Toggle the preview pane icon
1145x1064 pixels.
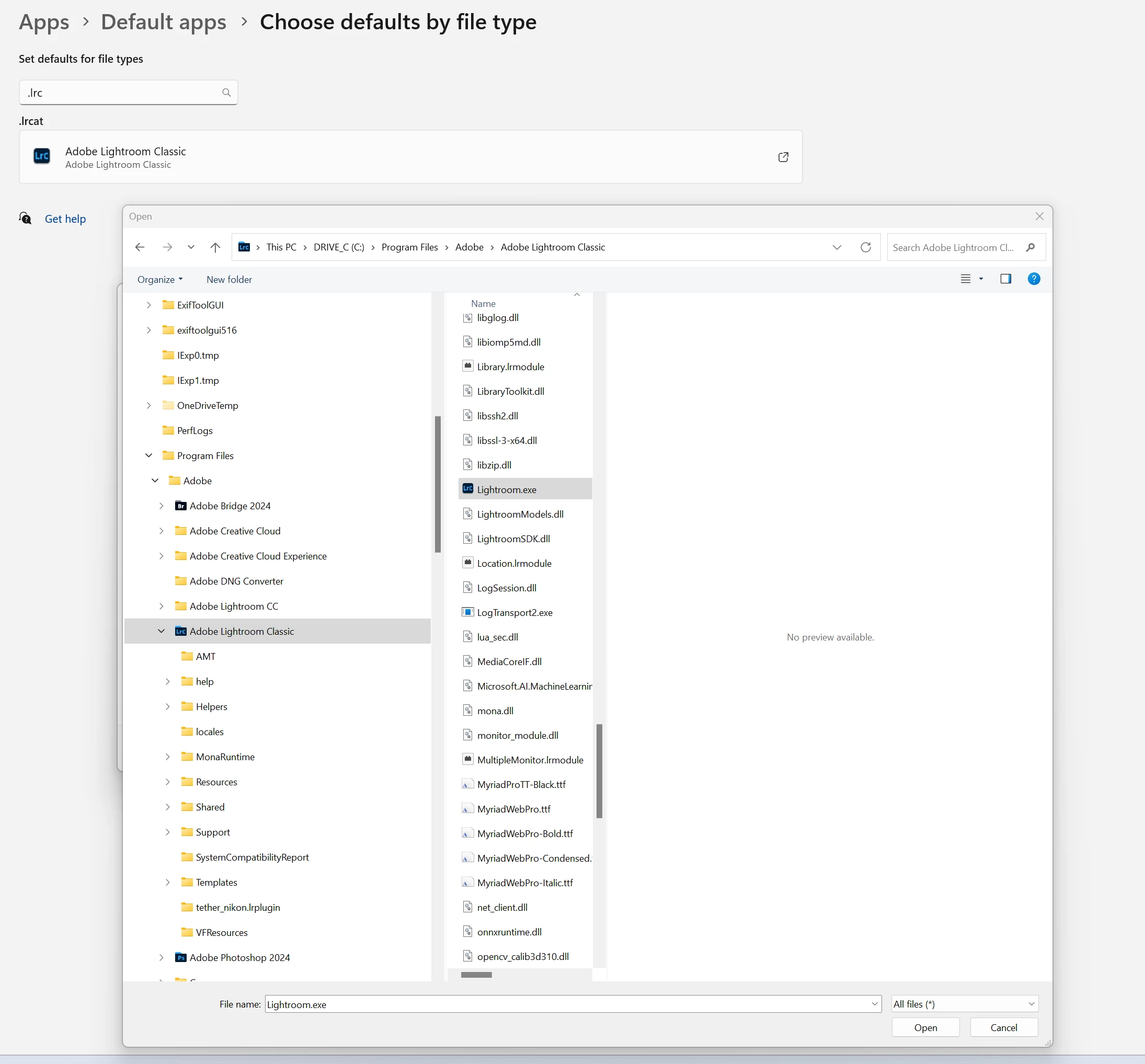1006,279
